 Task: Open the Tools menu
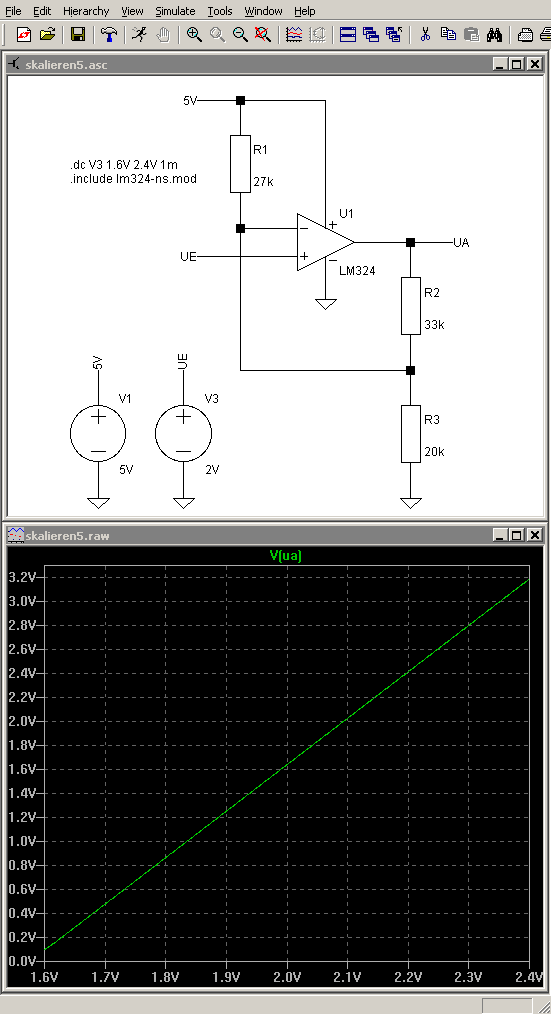220,11
